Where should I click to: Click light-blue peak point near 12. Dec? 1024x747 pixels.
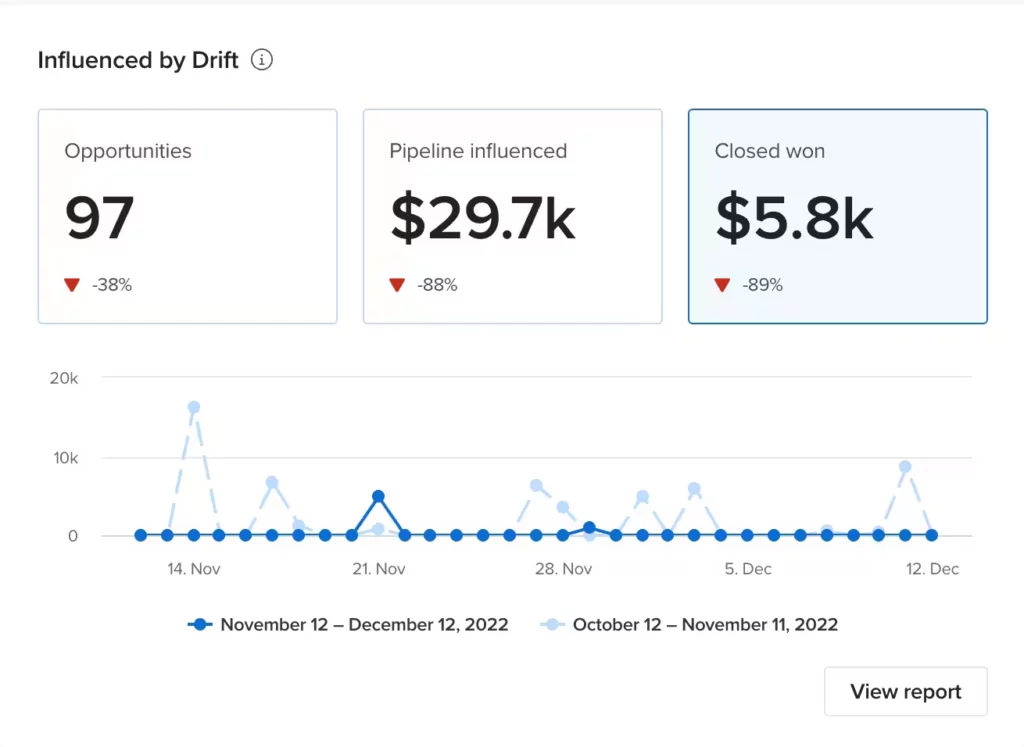905,467
